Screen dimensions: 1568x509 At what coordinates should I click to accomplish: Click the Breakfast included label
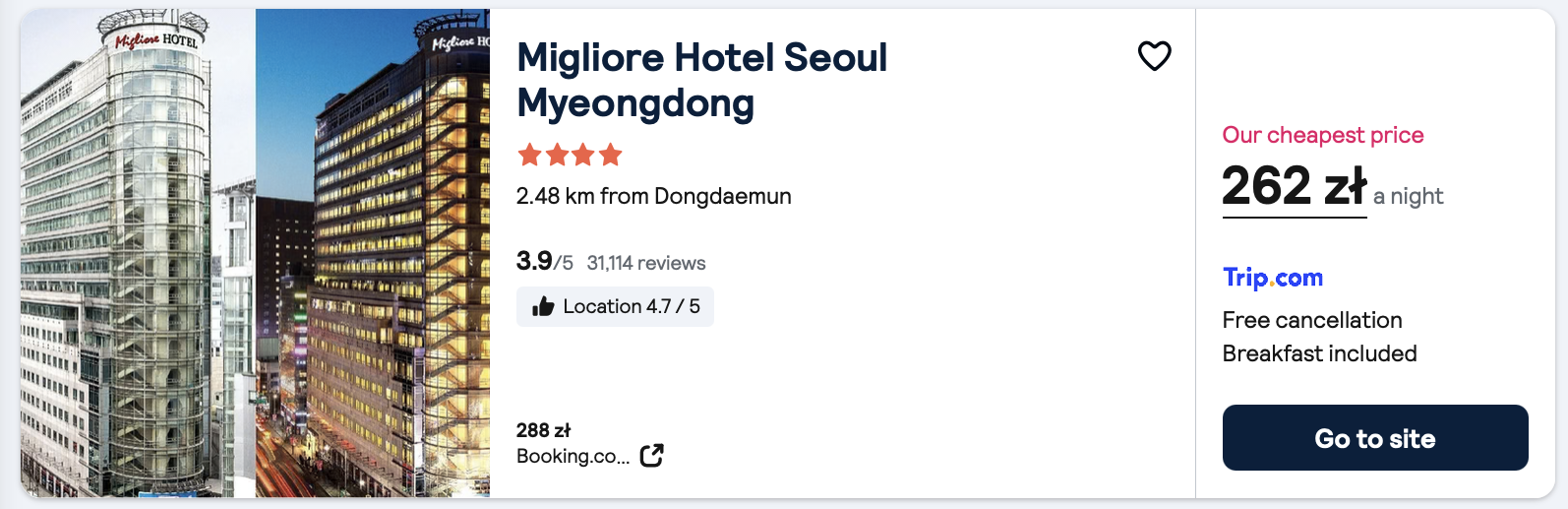tap(1319, 353)
